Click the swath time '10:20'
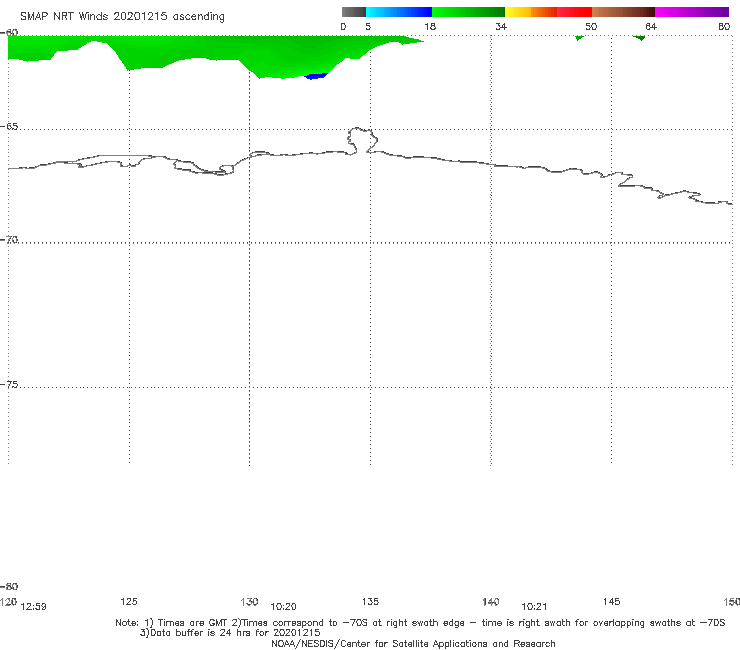The image size is (740, 650). (283, 607)
